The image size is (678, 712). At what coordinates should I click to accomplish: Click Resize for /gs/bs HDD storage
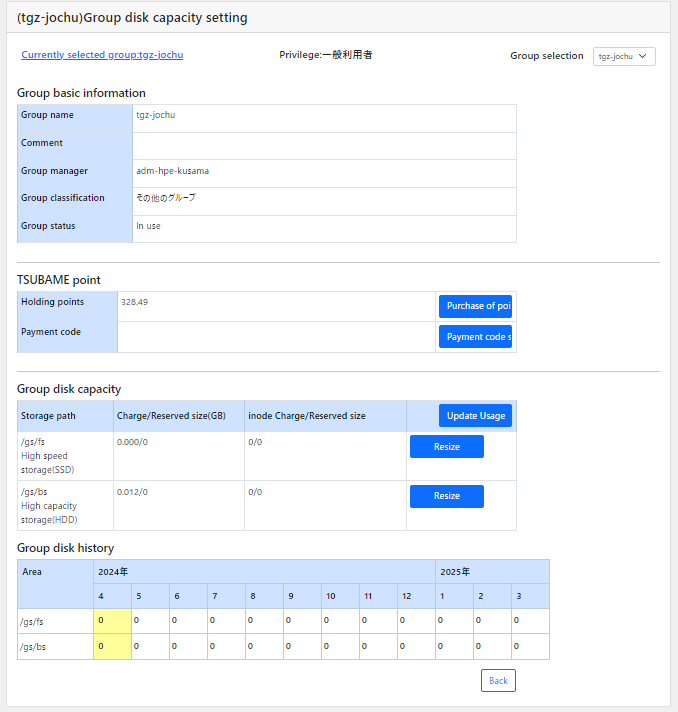[447, 496]
